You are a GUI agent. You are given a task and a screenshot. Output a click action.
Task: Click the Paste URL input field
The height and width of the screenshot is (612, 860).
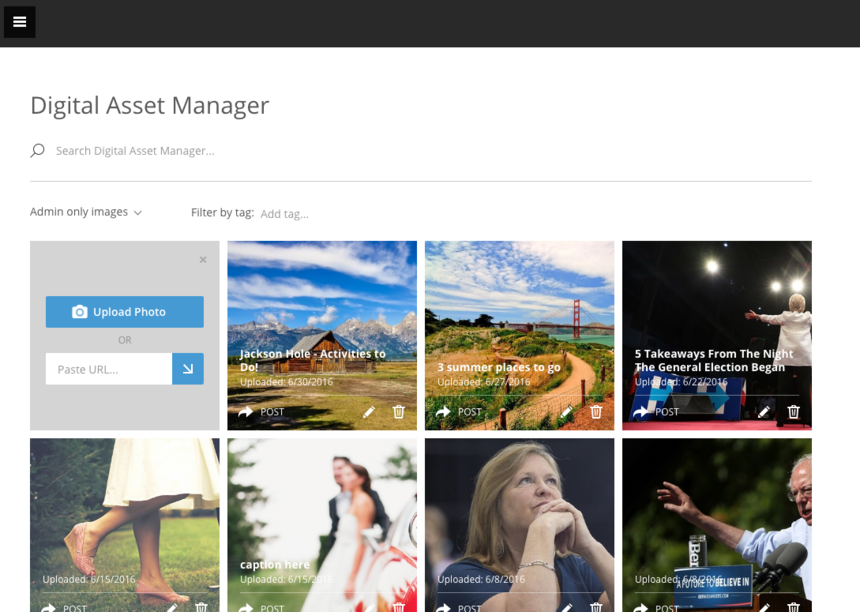click(108, 369)
